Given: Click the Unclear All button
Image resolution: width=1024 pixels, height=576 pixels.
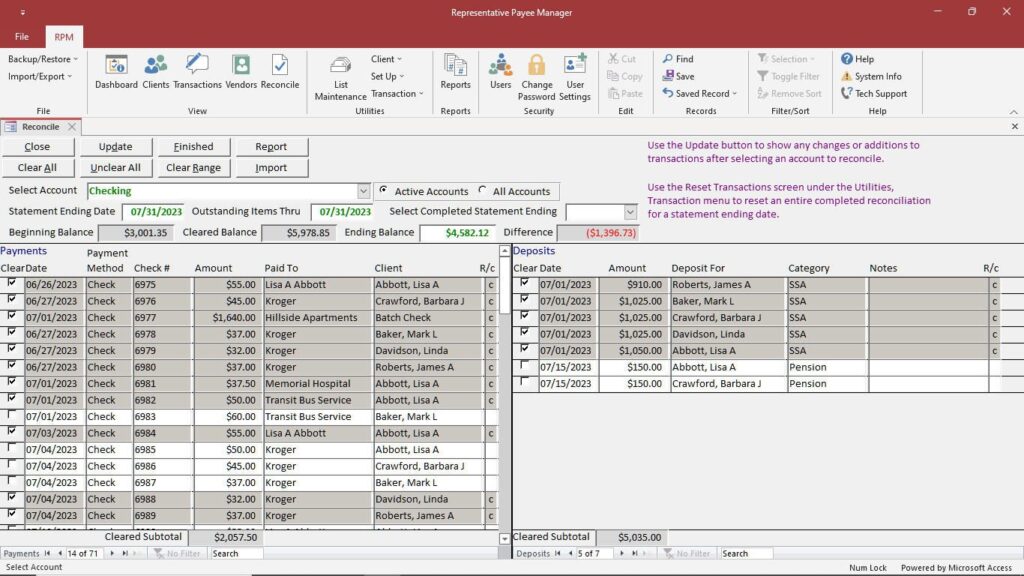Looking at the screenshot, I should (x=116, y=167).
